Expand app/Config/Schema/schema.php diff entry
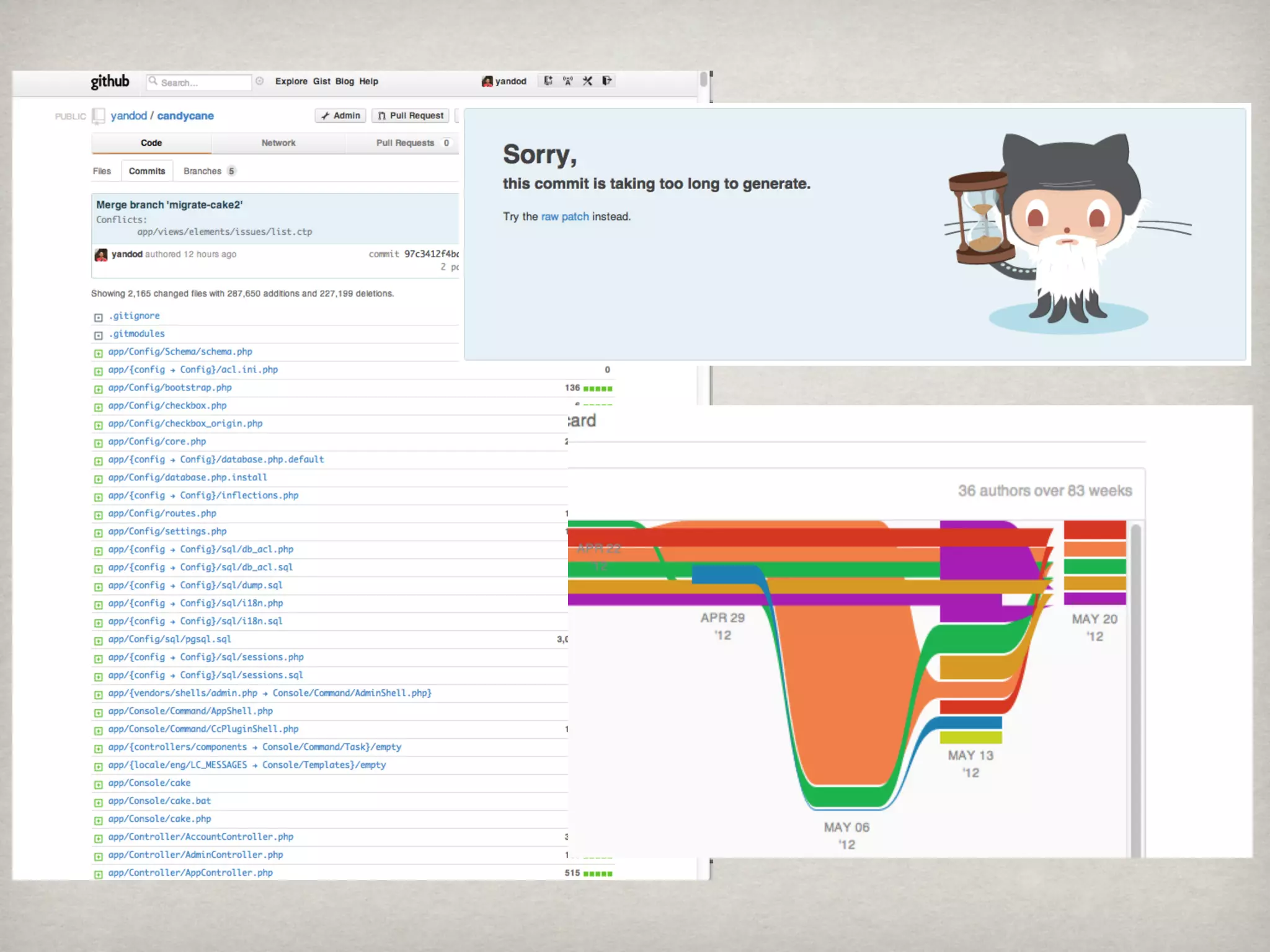 (98, 353)
